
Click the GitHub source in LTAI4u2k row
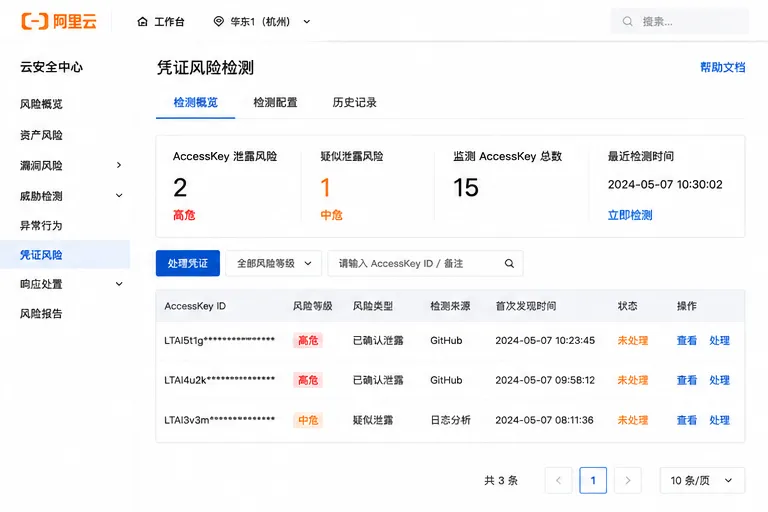coord(446,380)
